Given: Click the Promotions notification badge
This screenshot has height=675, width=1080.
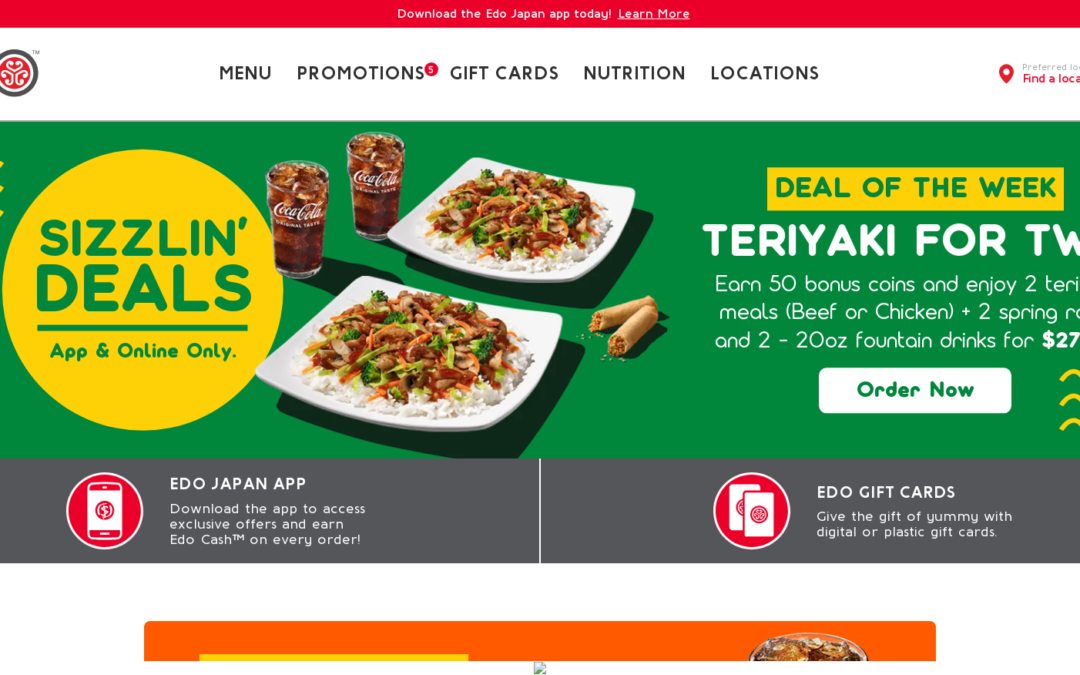Looking at the screenshot, I should (x=431, y=69).
